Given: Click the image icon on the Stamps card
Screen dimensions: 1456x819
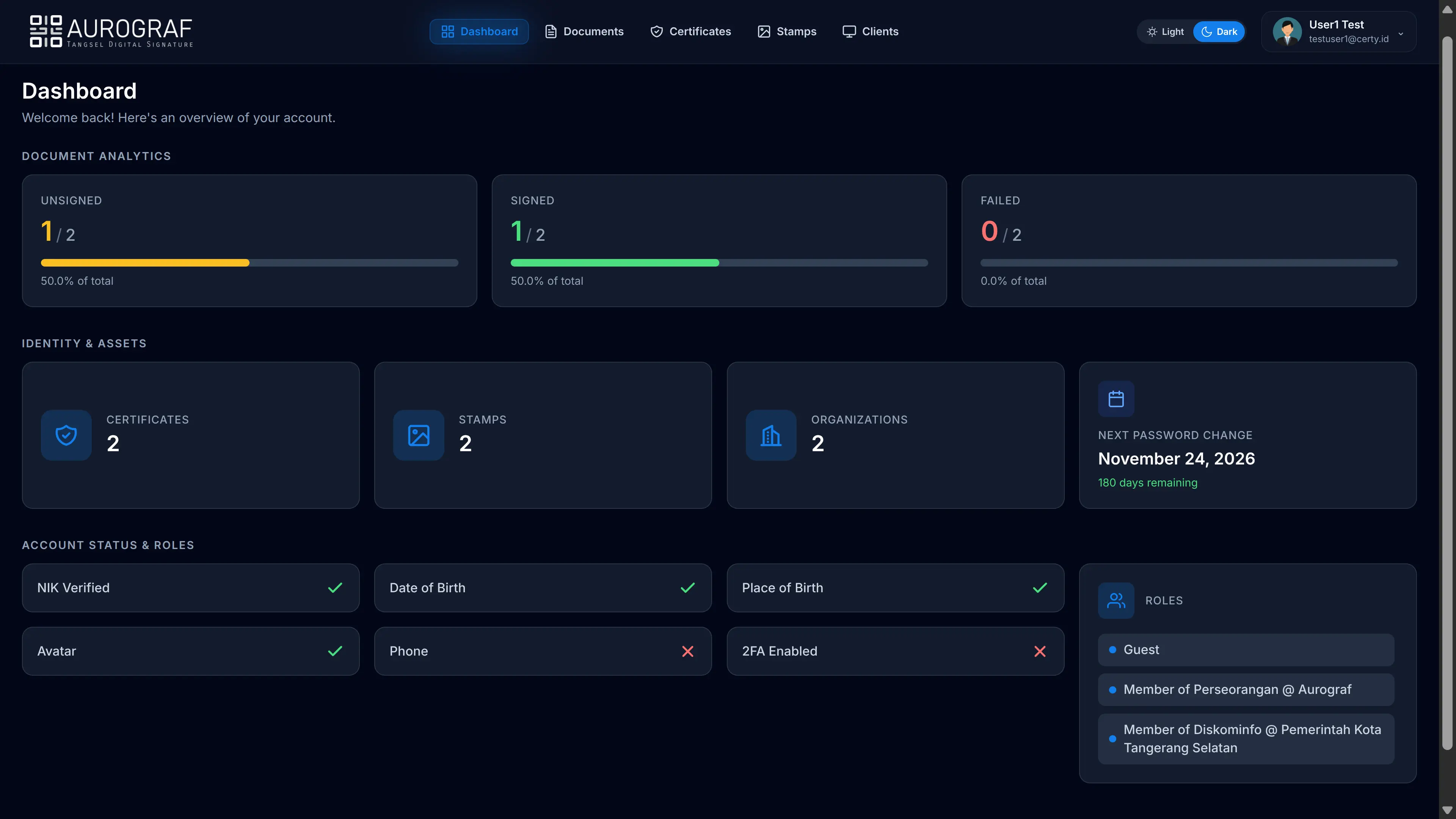Looking at the screenshot, I should pos(419,435).
